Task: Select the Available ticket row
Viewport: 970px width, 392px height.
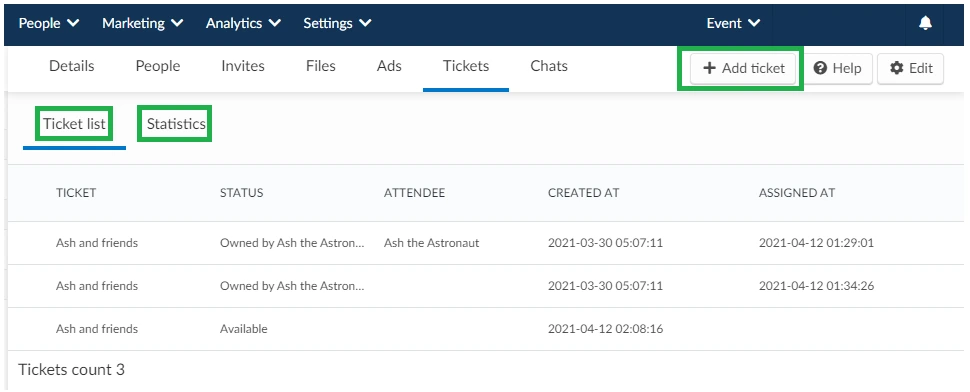Action: [486, 329]
